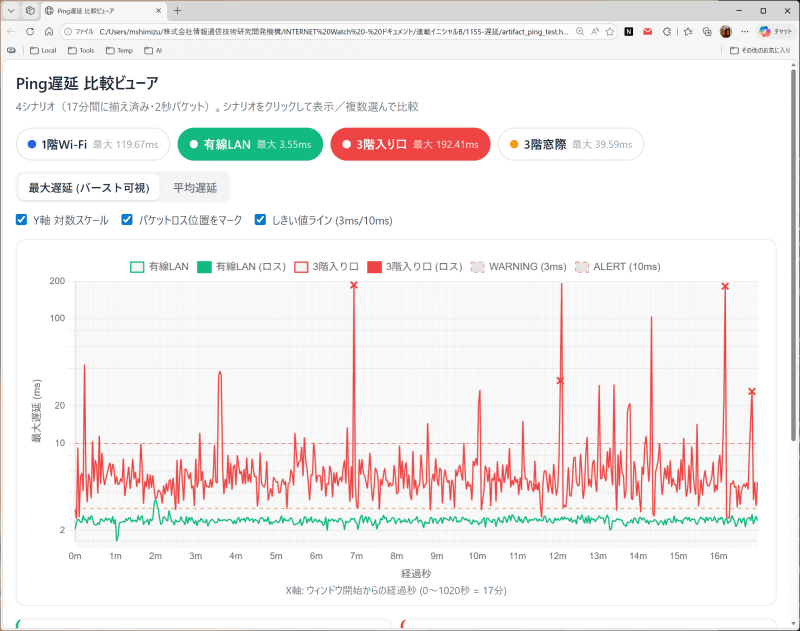The image size is (800, 631).
Task: Switch to 最大遅延 (バースト可視) tab
Action: [89, 188]
